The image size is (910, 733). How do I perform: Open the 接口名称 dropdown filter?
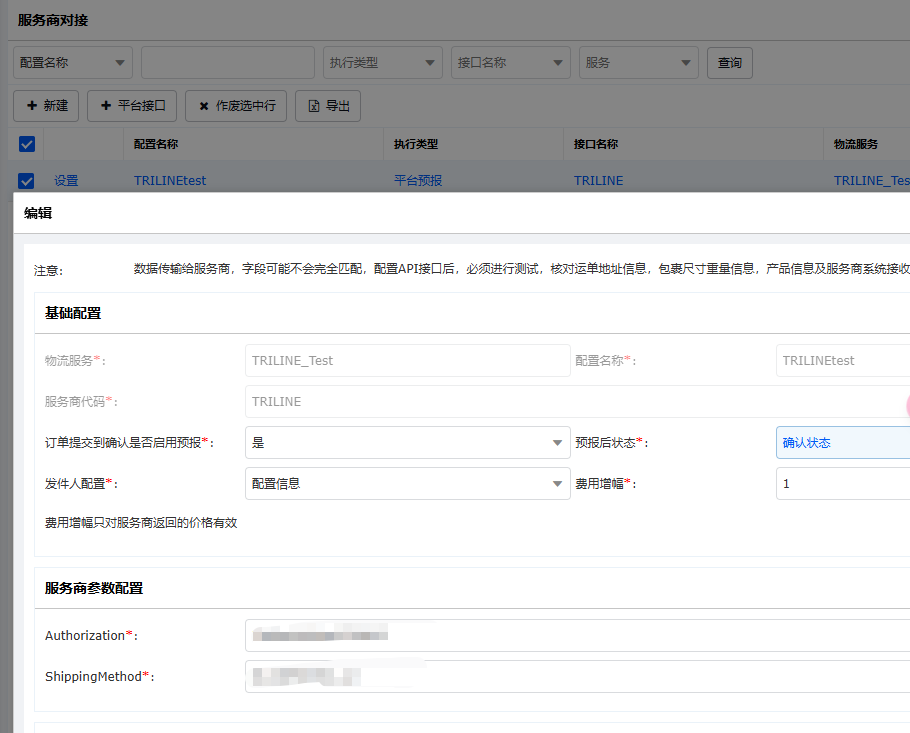[510, 62]
